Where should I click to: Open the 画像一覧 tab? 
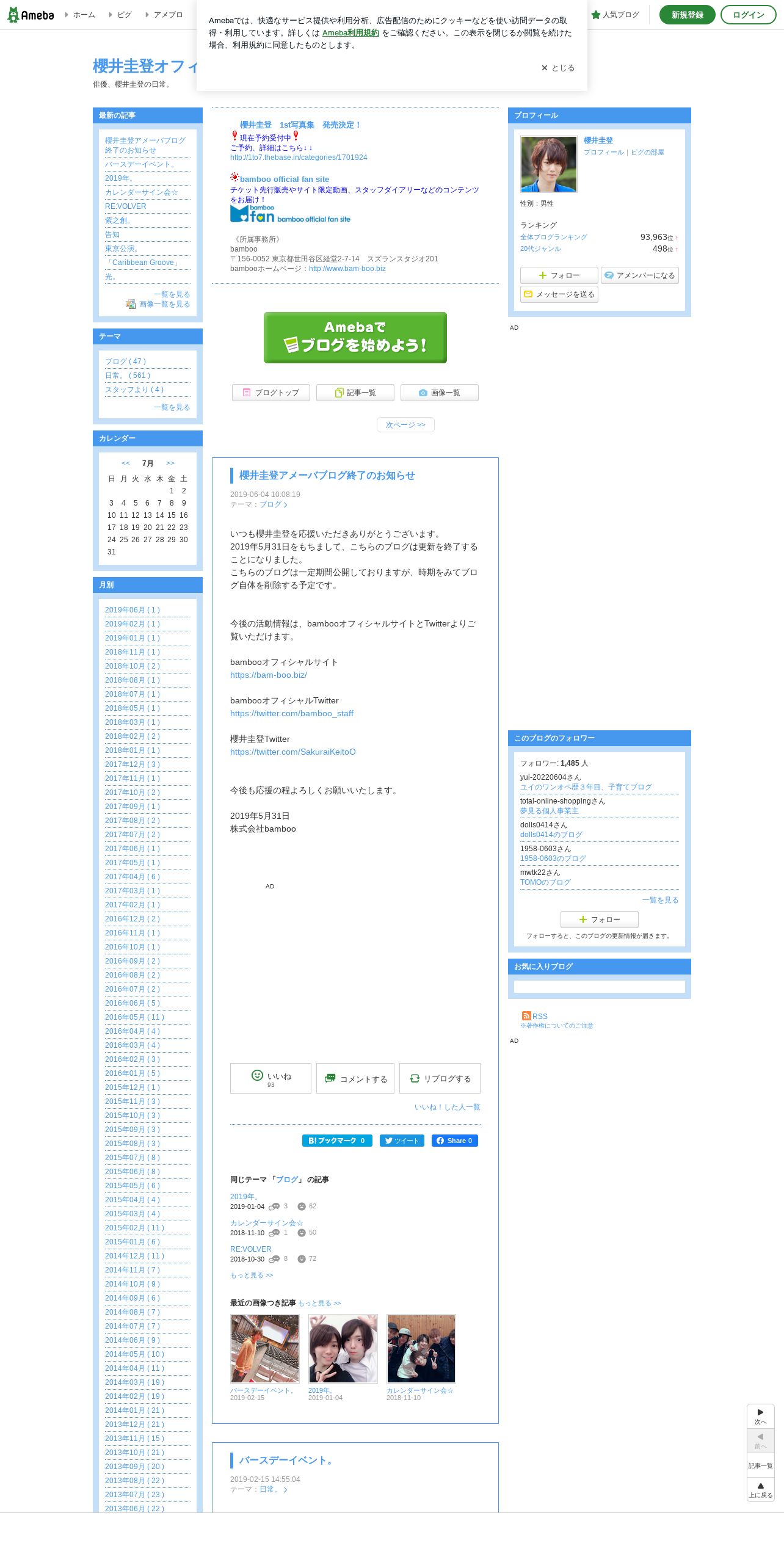440,393
